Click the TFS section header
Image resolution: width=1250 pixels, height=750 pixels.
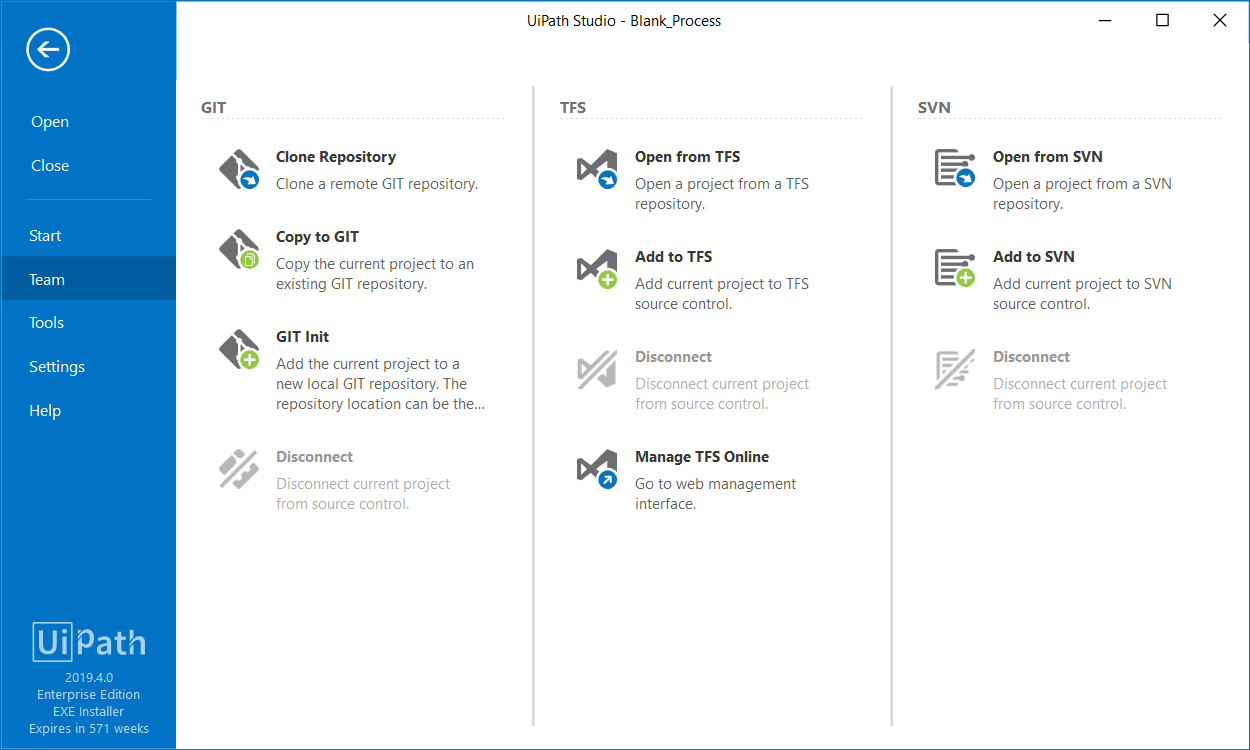(x=573, y=107)
